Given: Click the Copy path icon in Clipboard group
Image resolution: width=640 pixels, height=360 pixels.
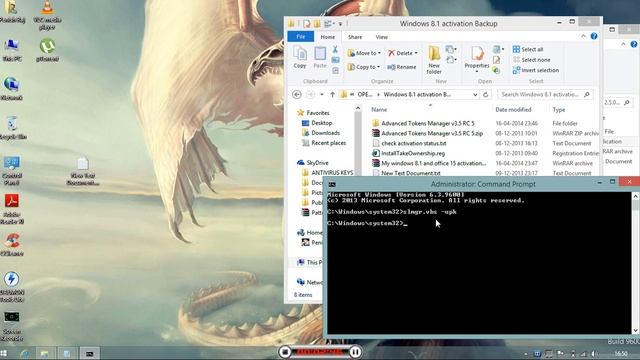Looking at the screenshot, I should coord(335,60).
